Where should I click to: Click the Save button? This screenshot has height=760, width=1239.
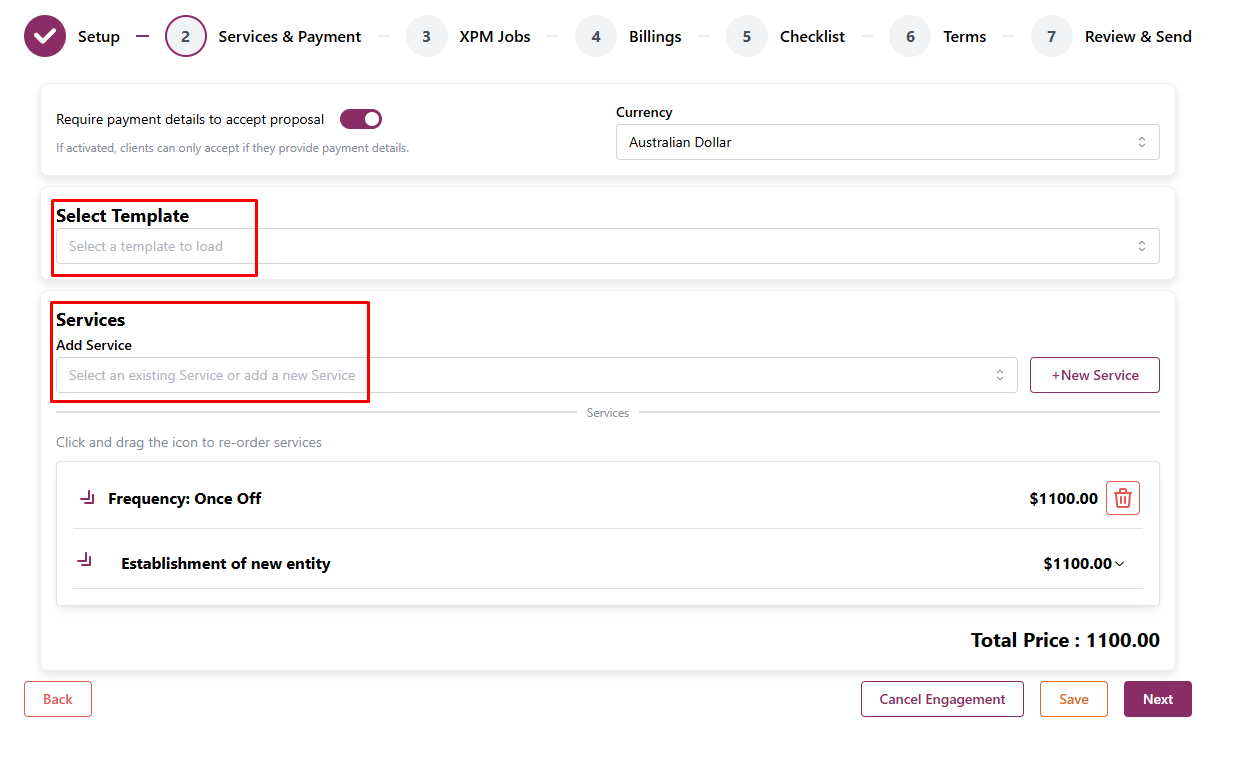[x=1073, y=699]
